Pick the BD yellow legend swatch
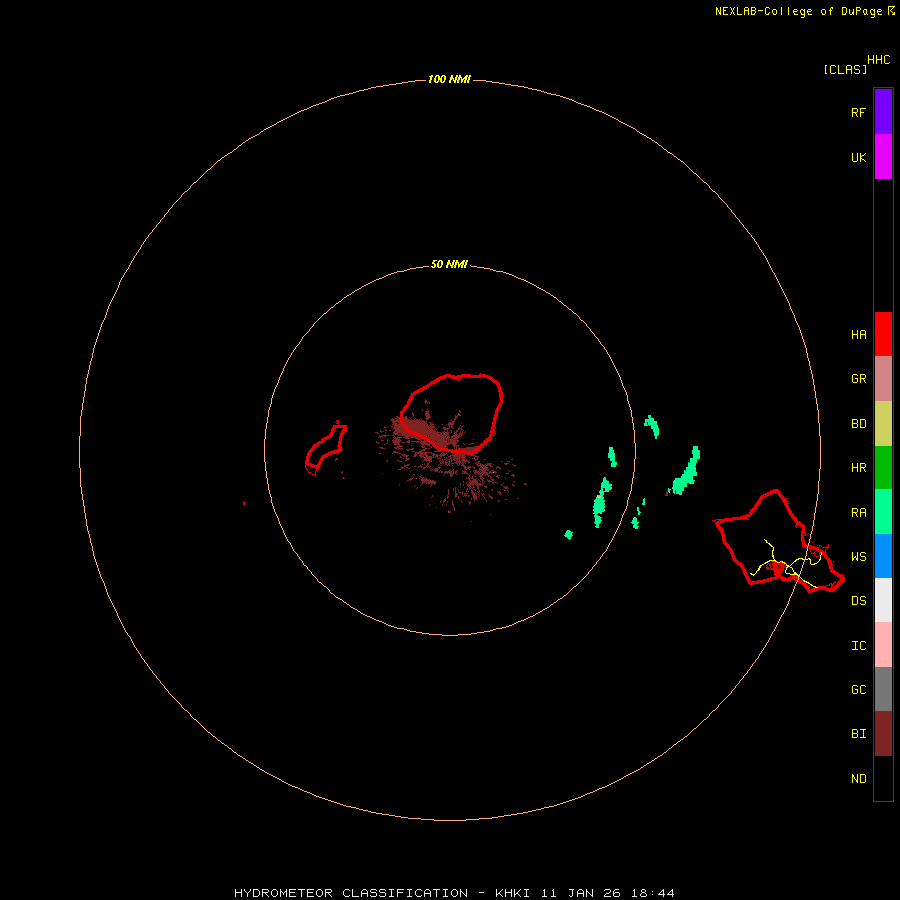Viewport: 900px width, 900px height. [883, 424]
